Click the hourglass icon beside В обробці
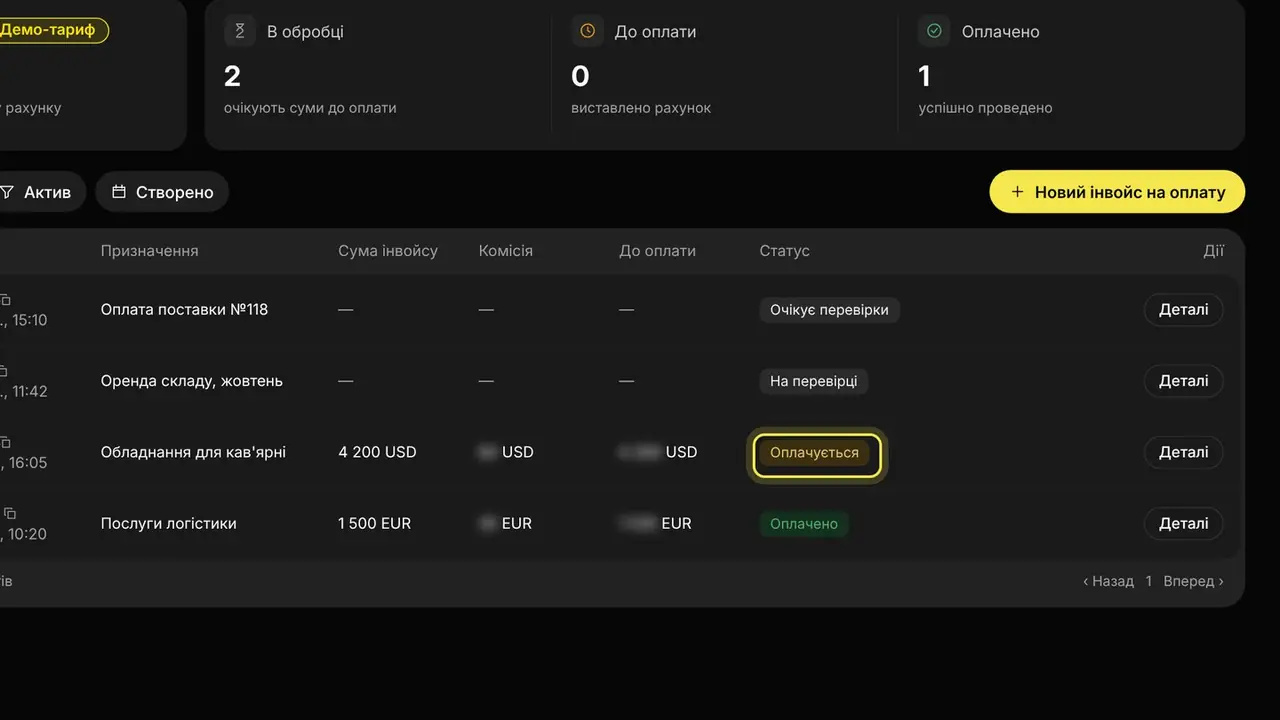1280x720 pixels. 239,31
